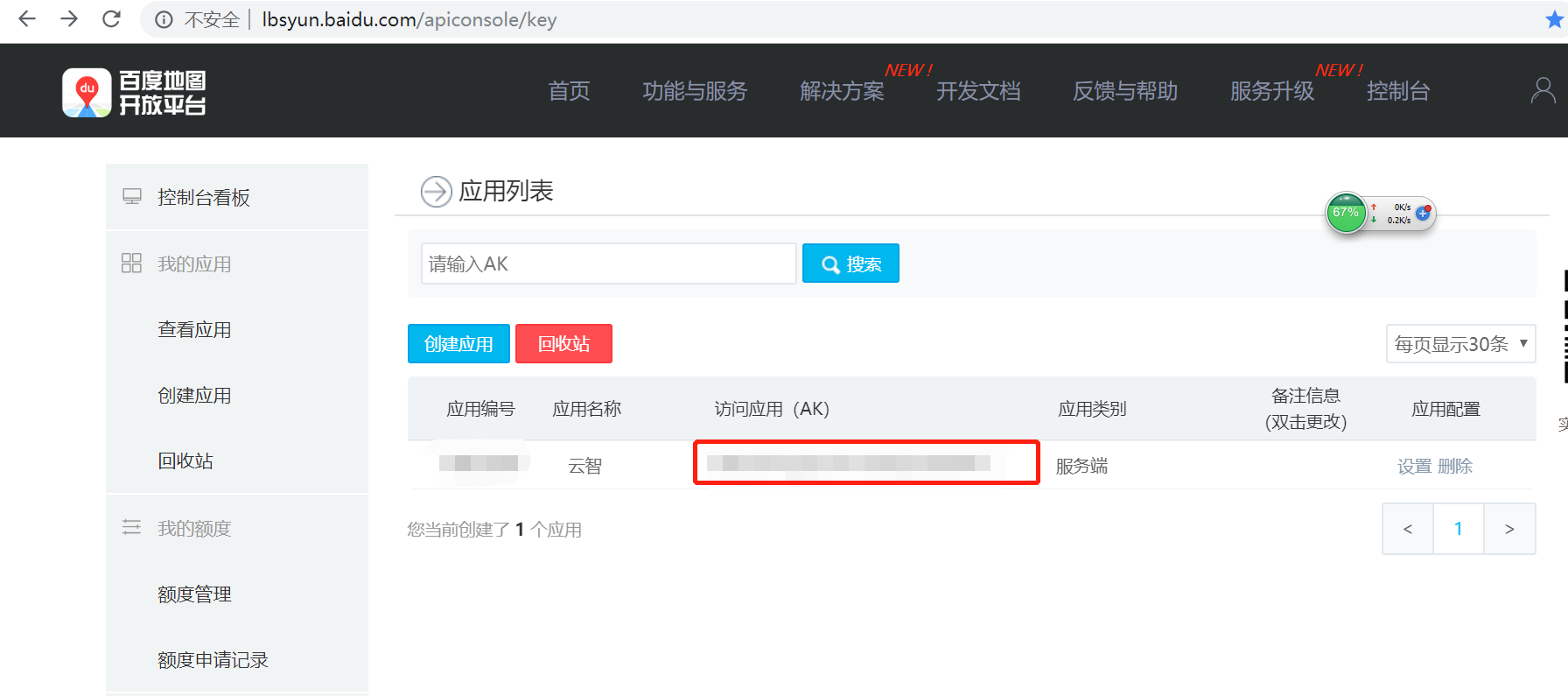Viewport: 1568px width, 696px height.
Task: Open 首页 in top navigation
Action: pos(569,91)
